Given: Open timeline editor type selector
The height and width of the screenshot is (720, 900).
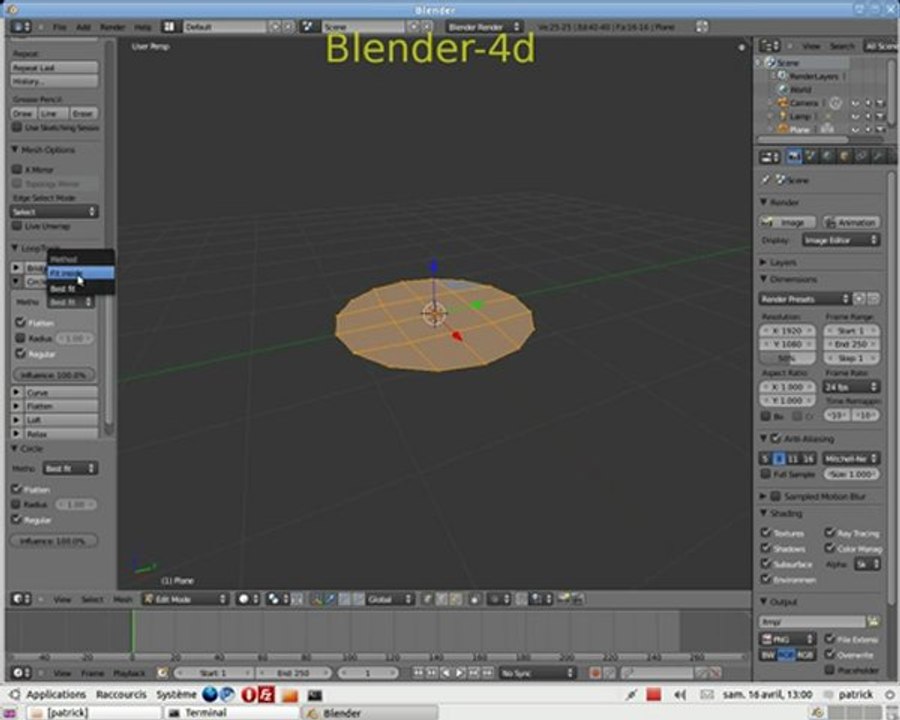Looking at the screenshot, I should pyautogui.click(x=21, y=672).
